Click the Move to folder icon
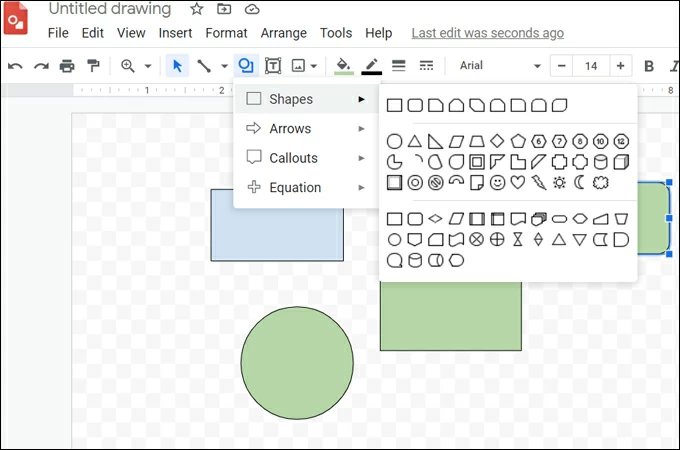The width and height of the screenshot is (680, 450). tap(224, 9)
